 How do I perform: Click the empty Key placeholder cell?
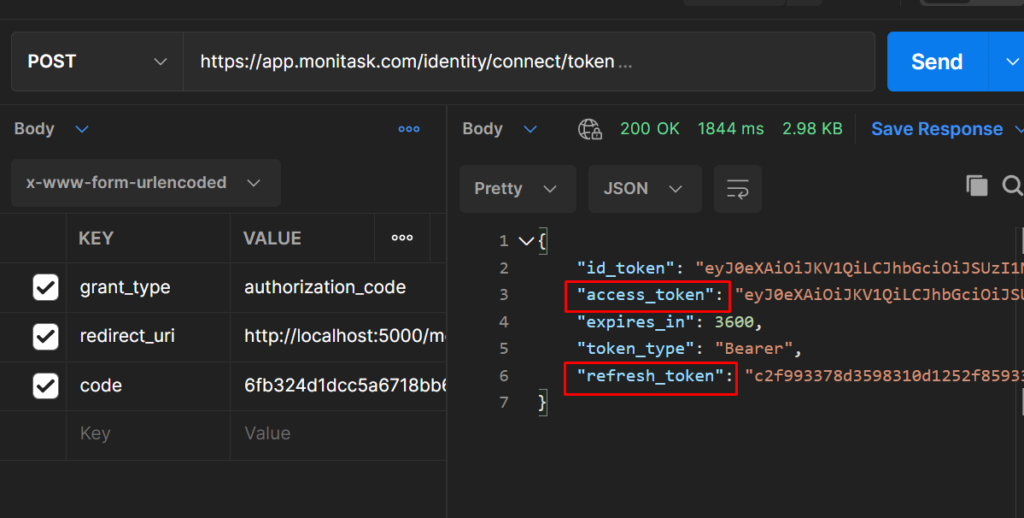point(148,434)
